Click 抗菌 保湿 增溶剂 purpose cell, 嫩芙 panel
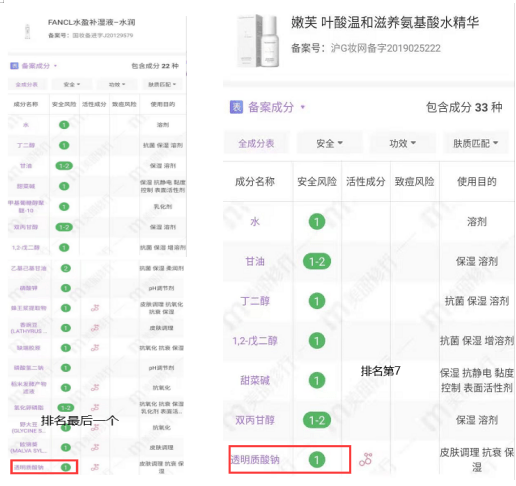516x486 pixels. (477, 341)
